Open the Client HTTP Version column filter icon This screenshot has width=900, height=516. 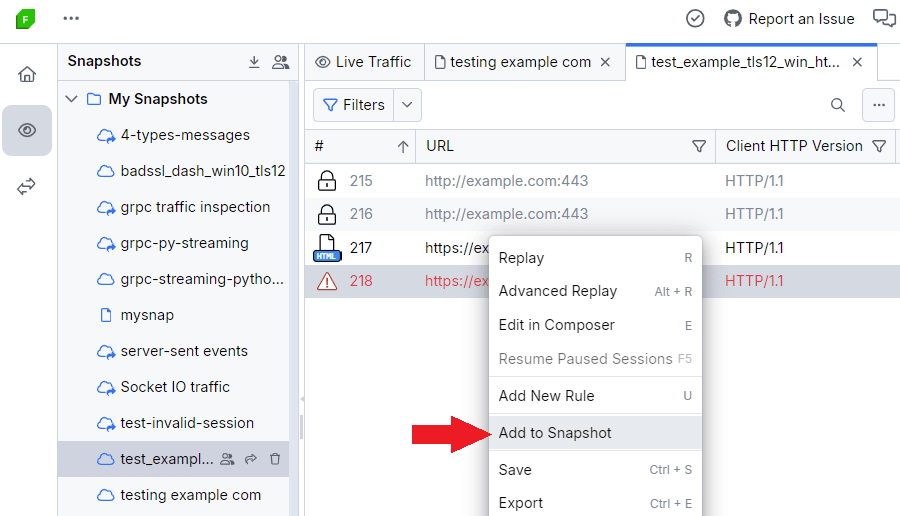(879, 146)
